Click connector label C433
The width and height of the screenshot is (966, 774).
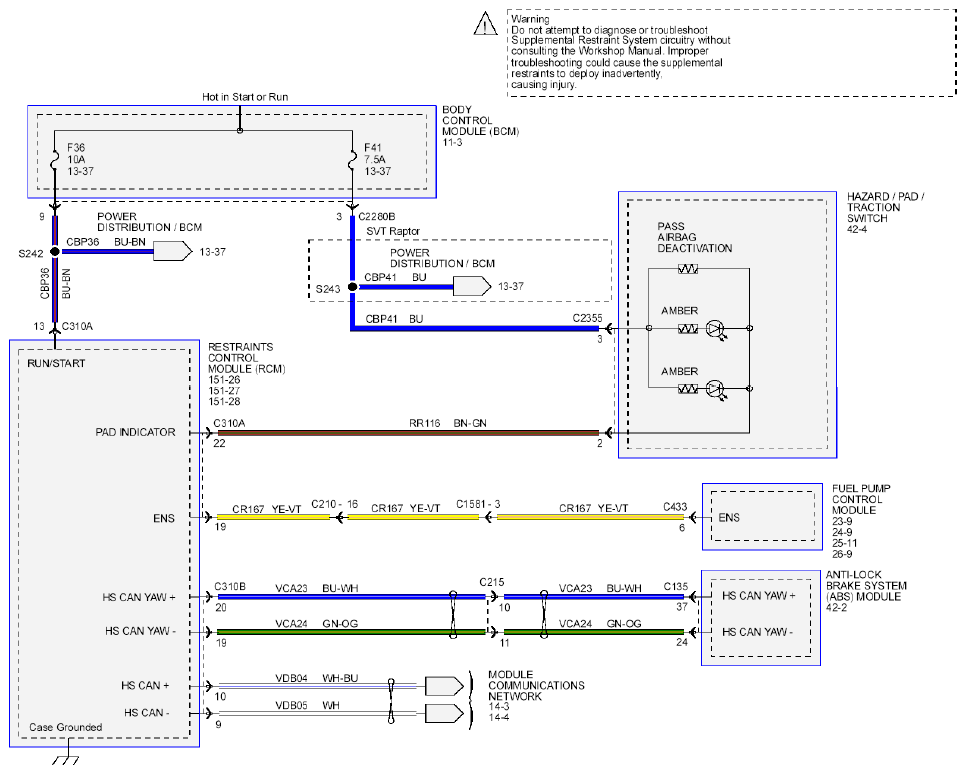675,507
